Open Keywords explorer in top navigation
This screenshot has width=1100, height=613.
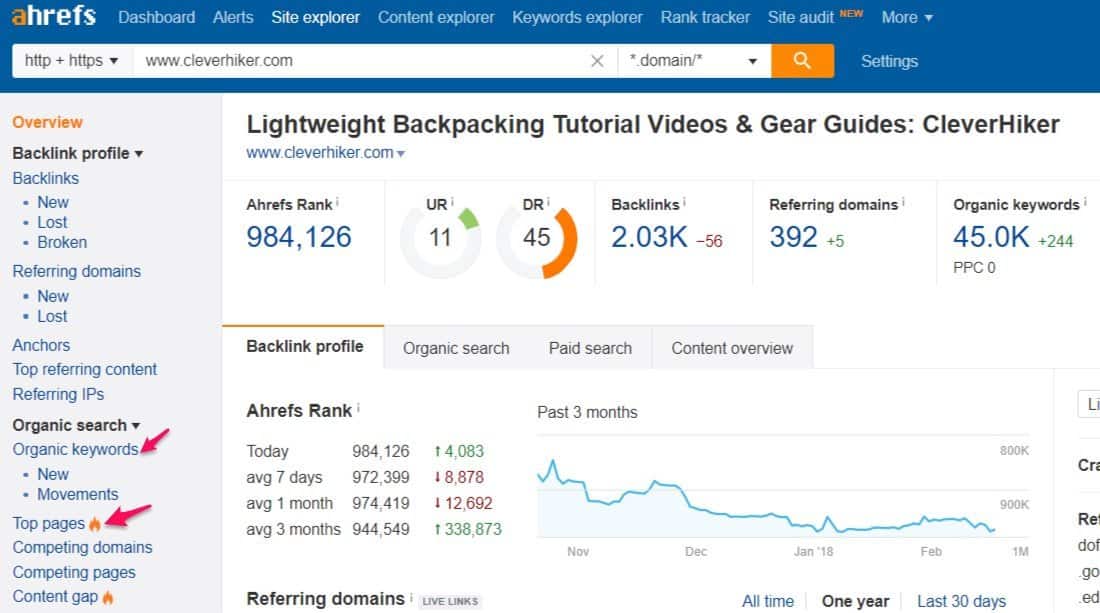pos(577,17)
